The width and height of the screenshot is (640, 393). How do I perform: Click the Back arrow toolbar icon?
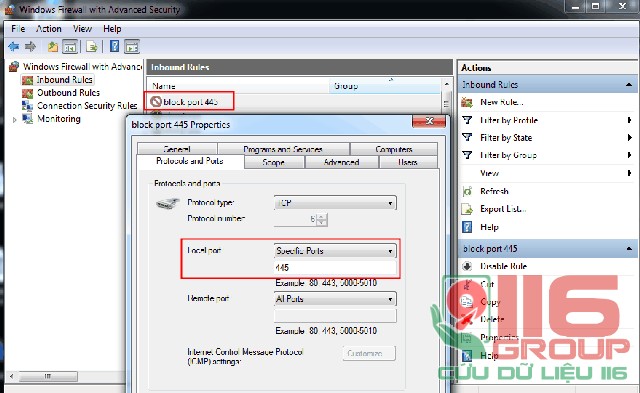coord(13,47)
